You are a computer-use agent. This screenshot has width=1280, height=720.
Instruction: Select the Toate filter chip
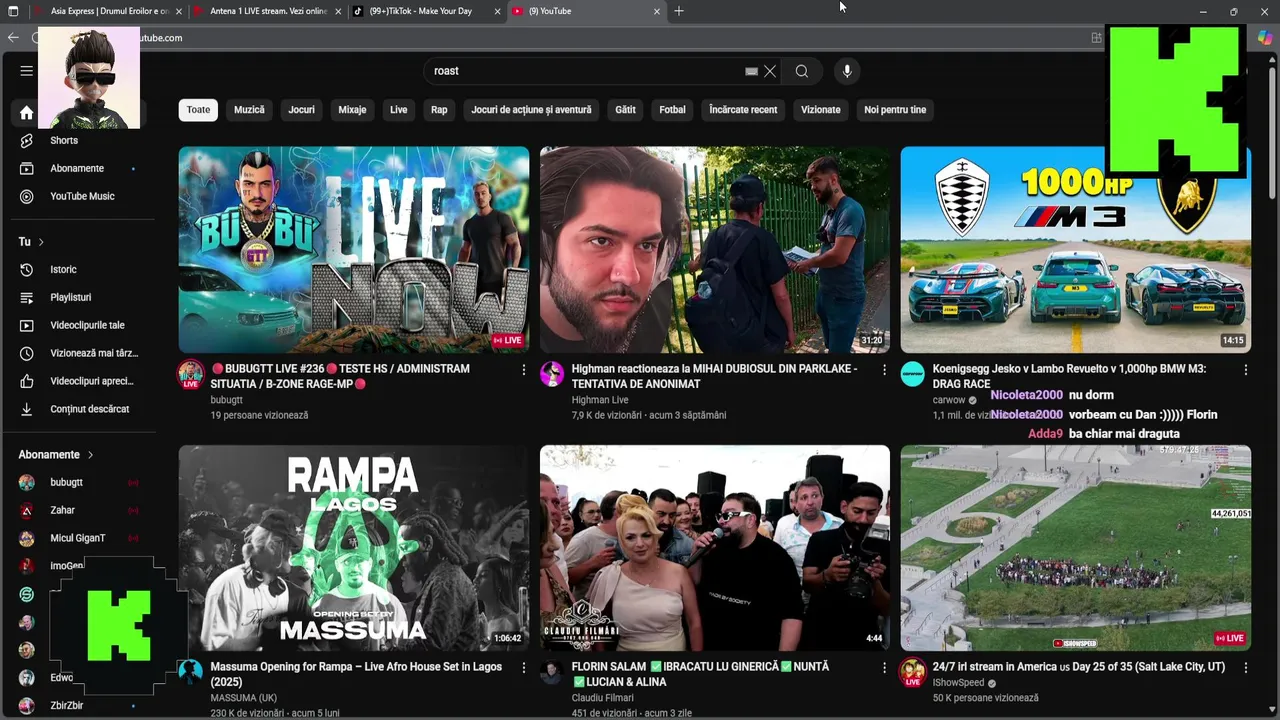(x=198, y=110)
